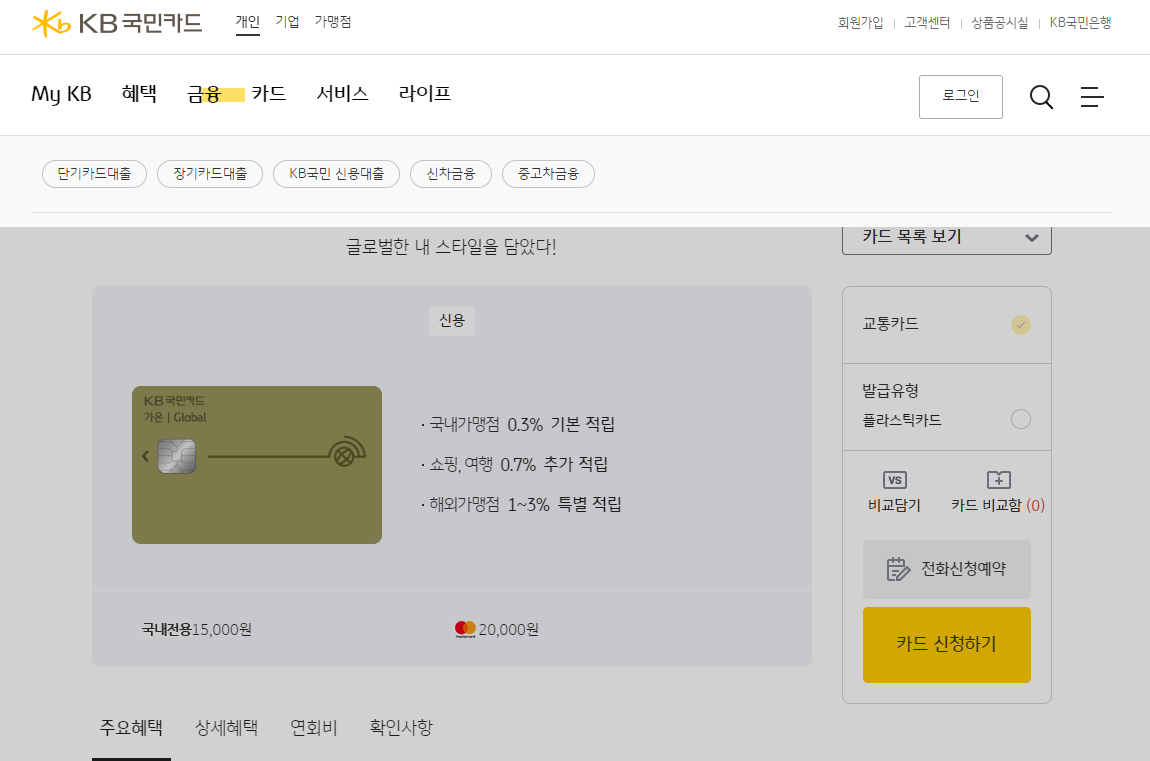The height and width of the screenshot is (761, 1150).
Task: Open the My KB menu
Action: tap(62, 94)
